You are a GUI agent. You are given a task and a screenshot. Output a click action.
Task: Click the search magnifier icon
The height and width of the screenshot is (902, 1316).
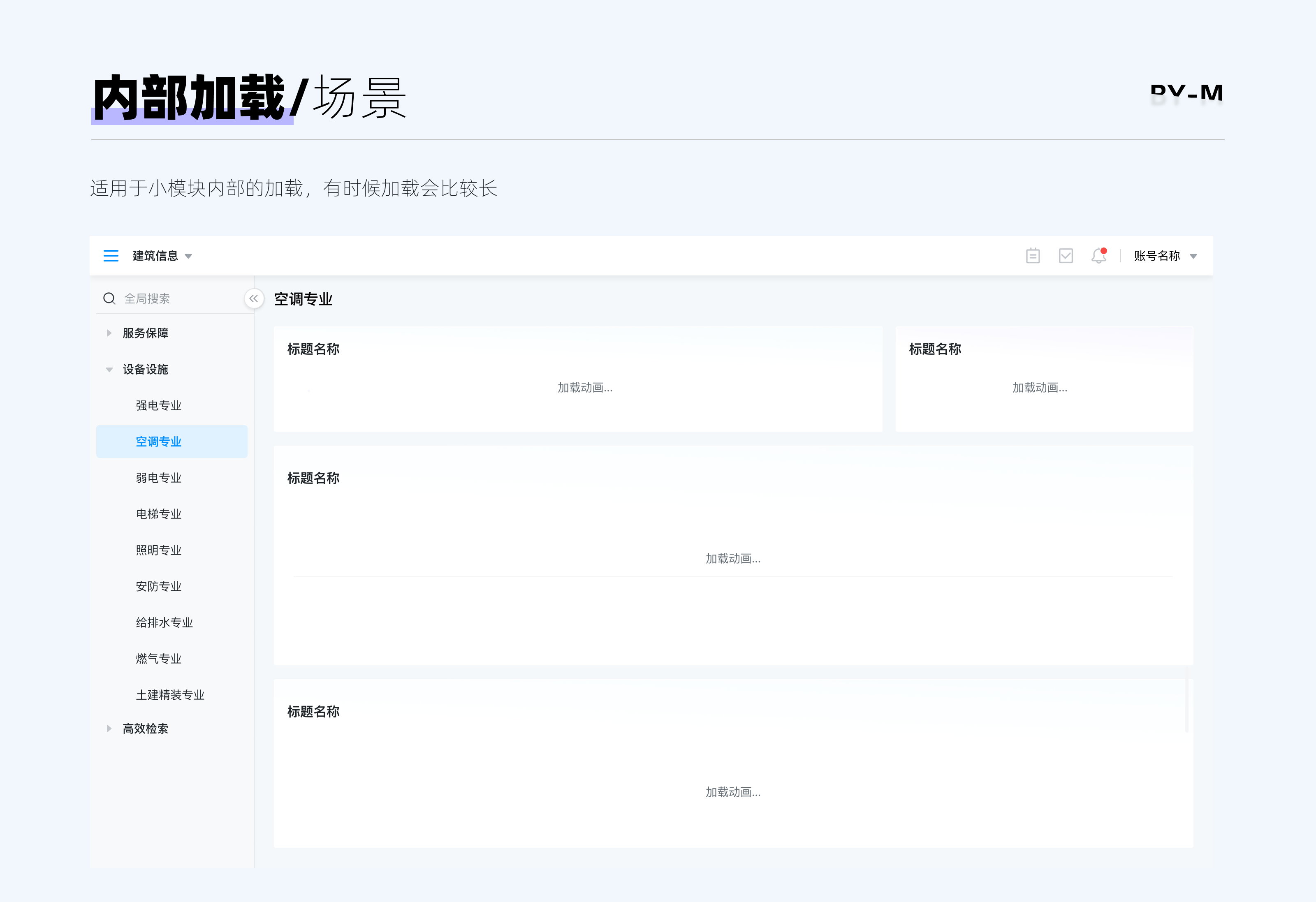109,298
